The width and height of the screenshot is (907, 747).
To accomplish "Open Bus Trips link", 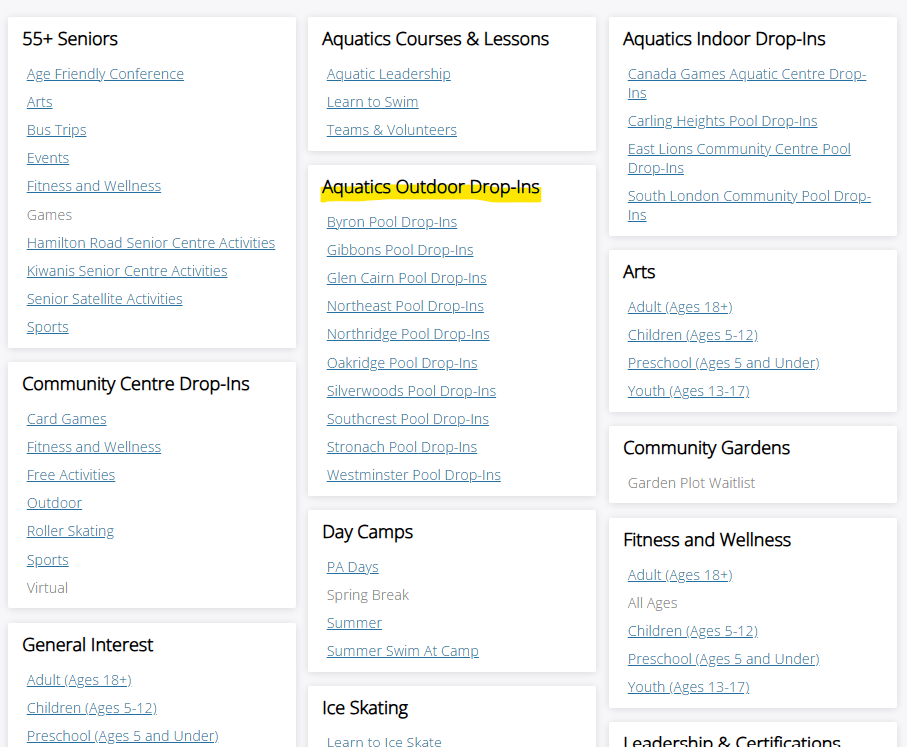I will pos(57,130).
